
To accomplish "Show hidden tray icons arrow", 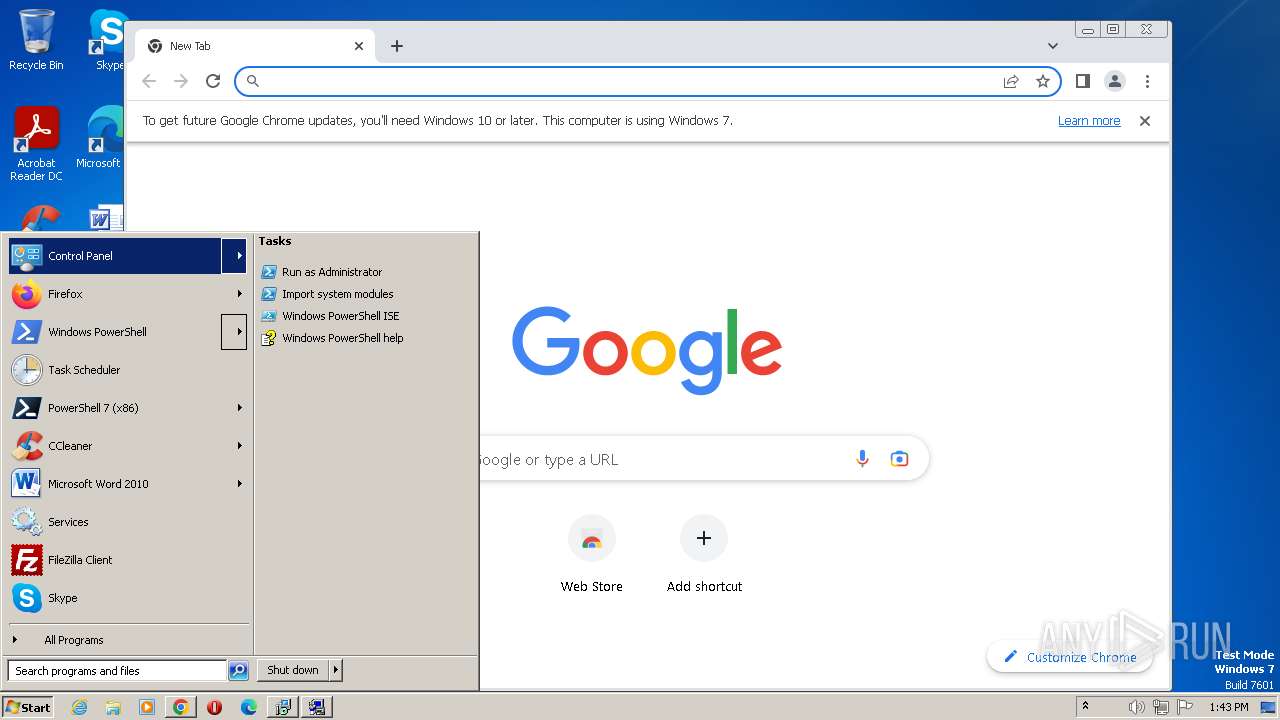I will point(1085,706).
